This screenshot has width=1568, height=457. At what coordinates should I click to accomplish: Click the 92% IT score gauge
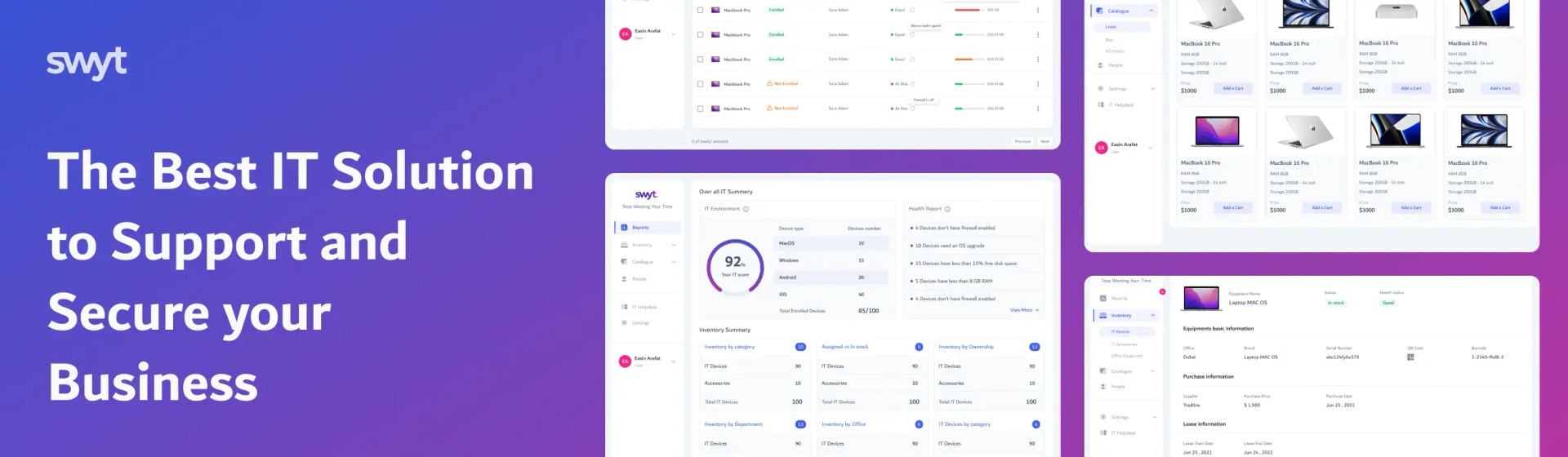(x=735, y=266)
